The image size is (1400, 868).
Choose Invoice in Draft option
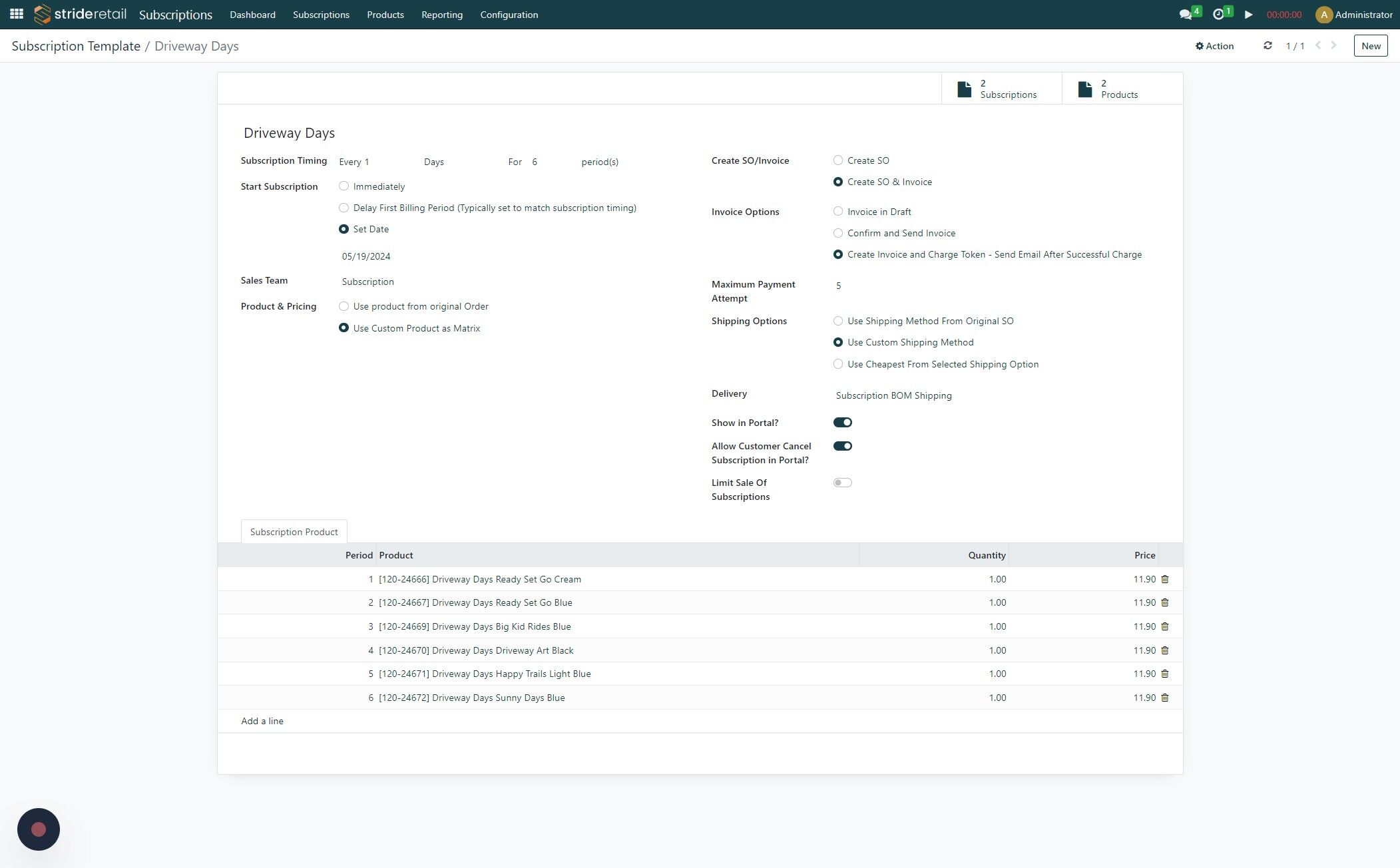point(838,212)
